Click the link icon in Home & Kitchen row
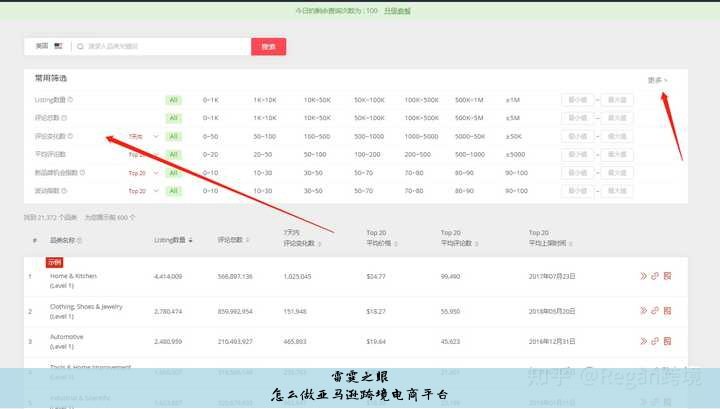The width and height of the screenshot is (720, 409). pos(655,276)
